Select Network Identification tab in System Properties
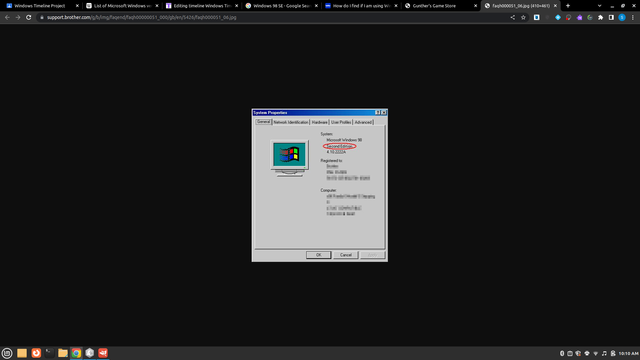 coord(291,122)
